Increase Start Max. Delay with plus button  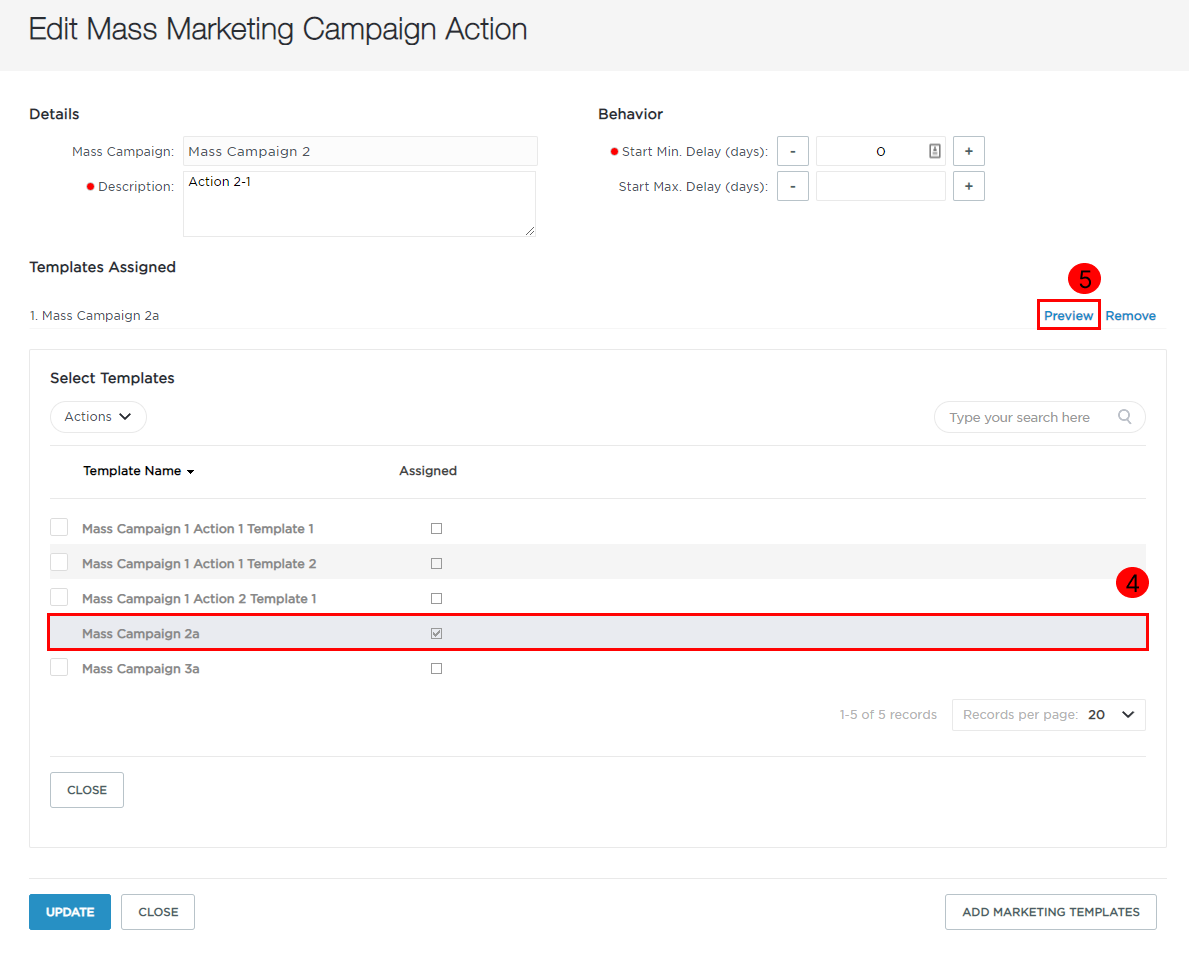968,187
